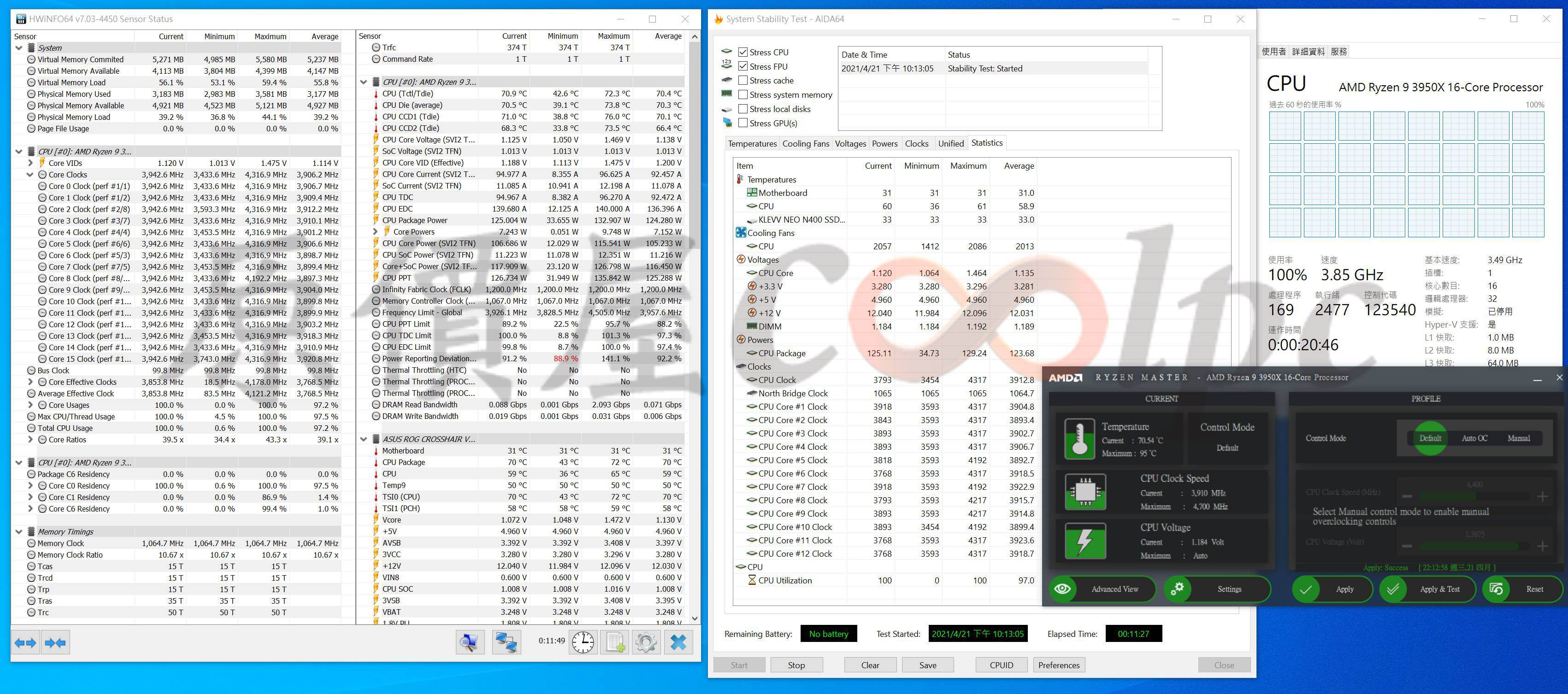Screen dimensions: 1568x694
Task: Expand Core VIDs row in HWiNFO
Action: click(30, 163)
